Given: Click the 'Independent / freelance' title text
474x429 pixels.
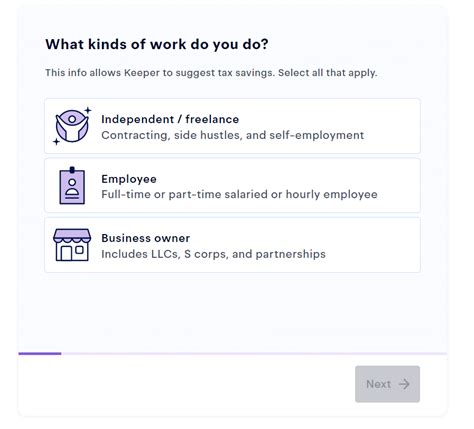Looking at the screenshot, I should pyautogui.click(x=170, y=119).
